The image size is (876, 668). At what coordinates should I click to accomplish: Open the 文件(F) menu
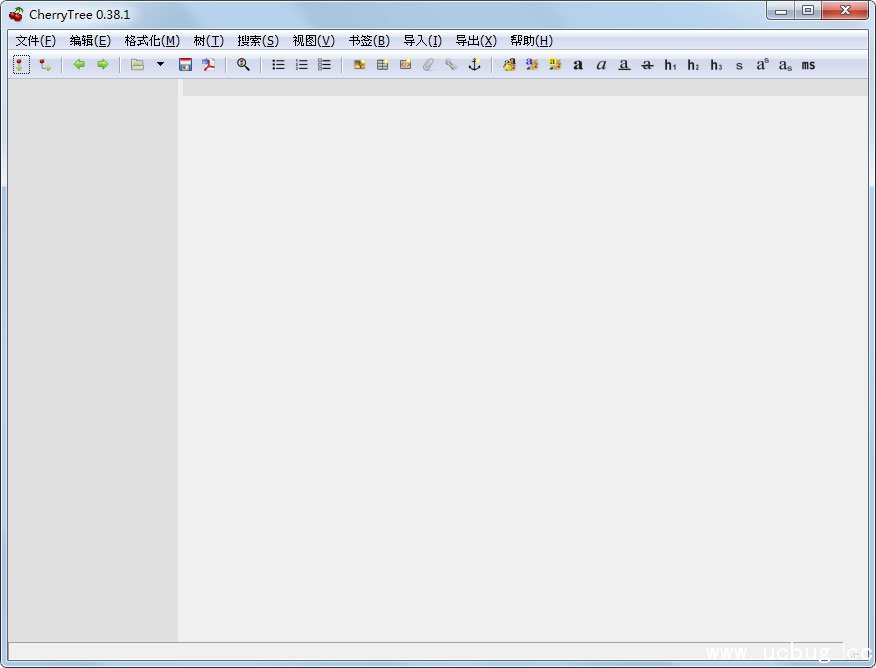[x=36, y=41]
